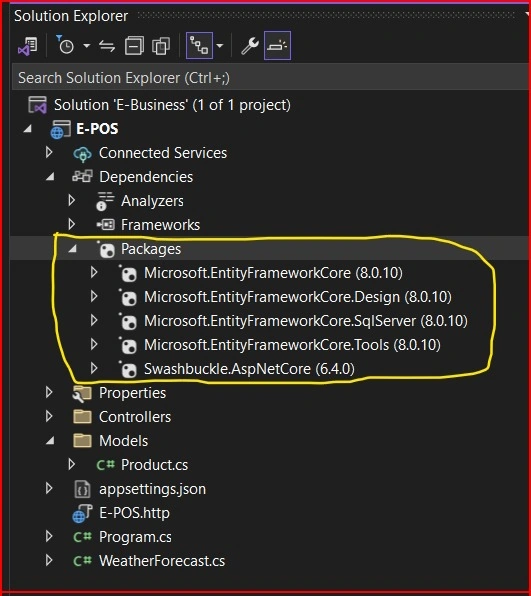Click the C# icon beside Product.cs
Image resolution: width=531 pixels, height=596 pixels.
(105, 465)
